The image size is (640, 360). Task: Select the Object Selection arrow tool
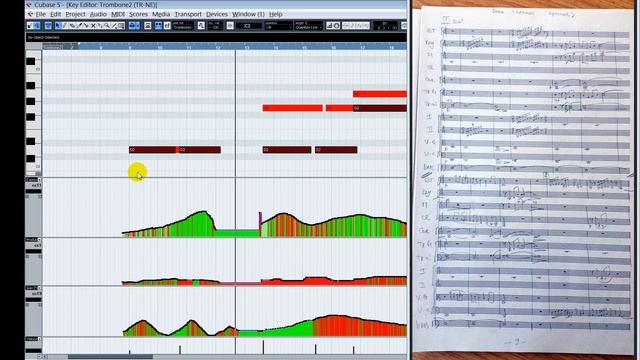(x=58, y=26)
